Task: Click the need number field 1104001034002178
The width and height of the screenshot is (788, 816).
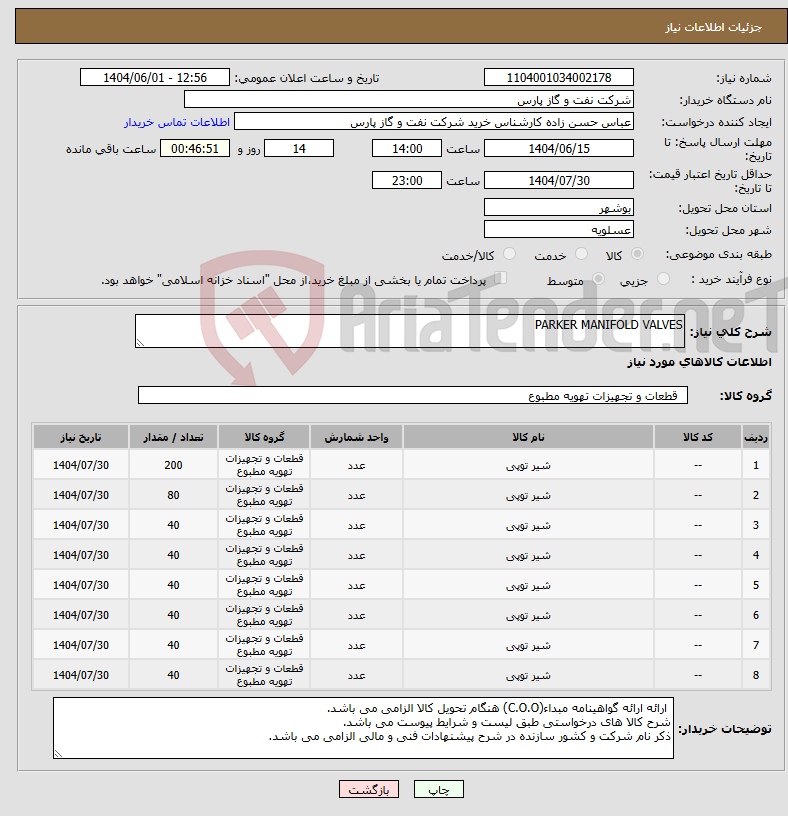Action: [x=558, y=78]
